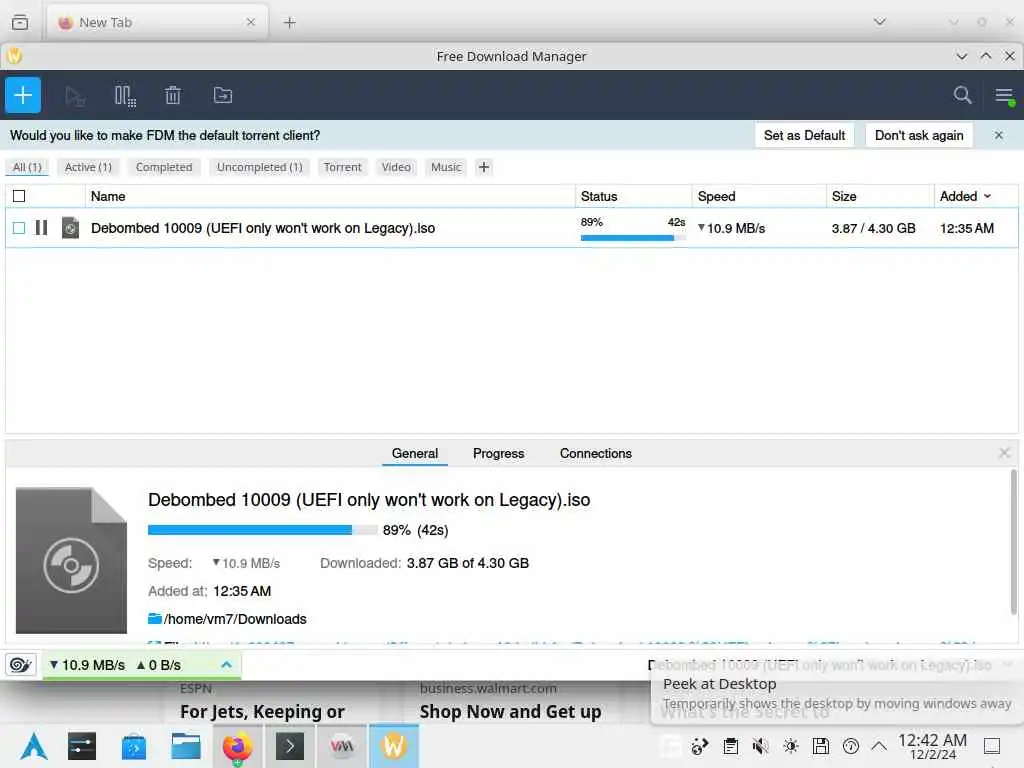Click the Don't ask again button
This screenshot has height=768, width=1024.
919,135
